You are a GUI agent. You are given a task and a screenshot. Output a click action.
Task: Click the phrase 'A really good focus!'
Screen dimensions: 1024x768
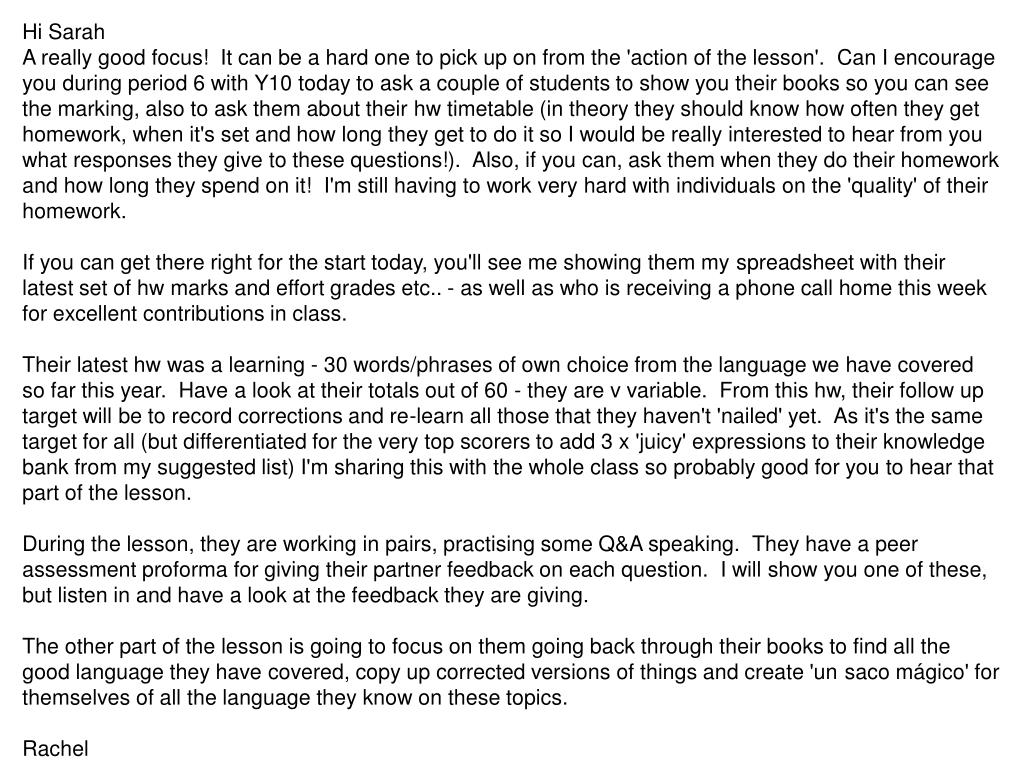tap(115, 57)
